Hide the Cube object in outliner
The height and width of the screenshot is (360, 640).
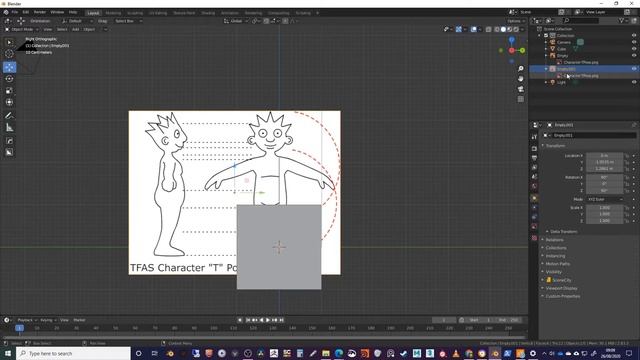click(x=634, y=49)
